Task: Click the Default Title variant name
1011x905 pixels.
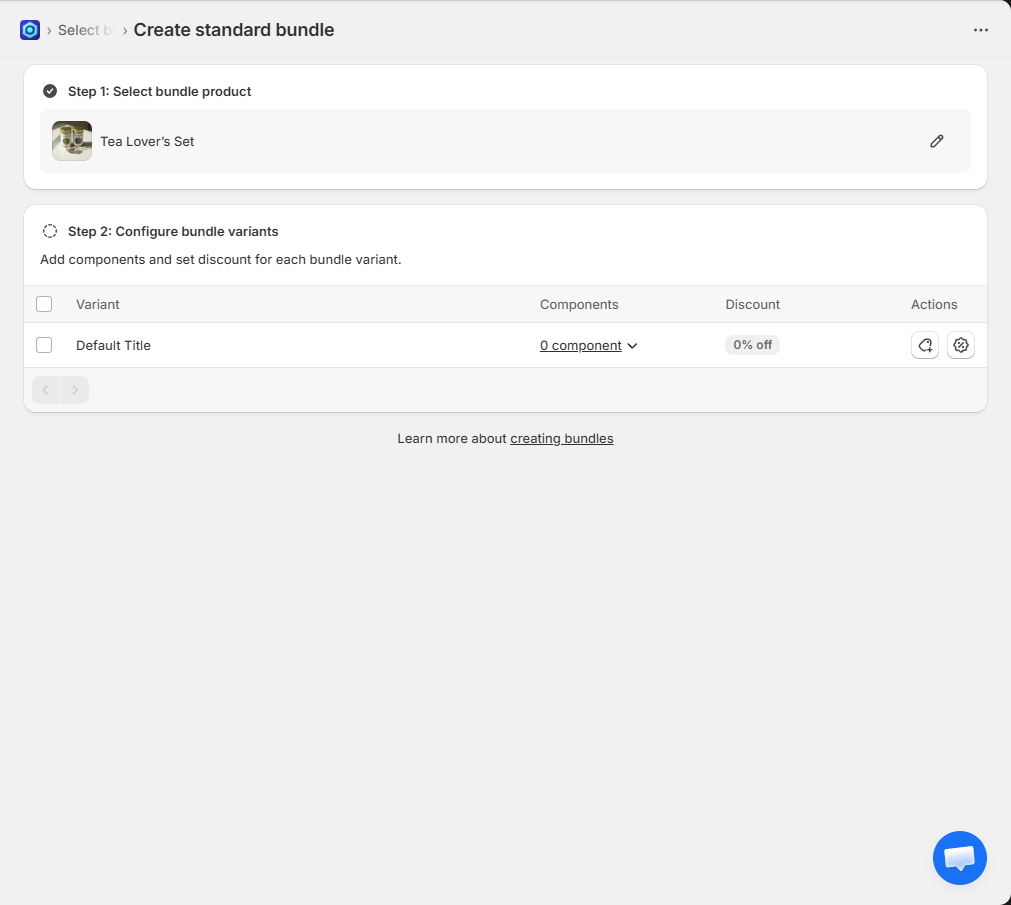Action: pos(113,345)
